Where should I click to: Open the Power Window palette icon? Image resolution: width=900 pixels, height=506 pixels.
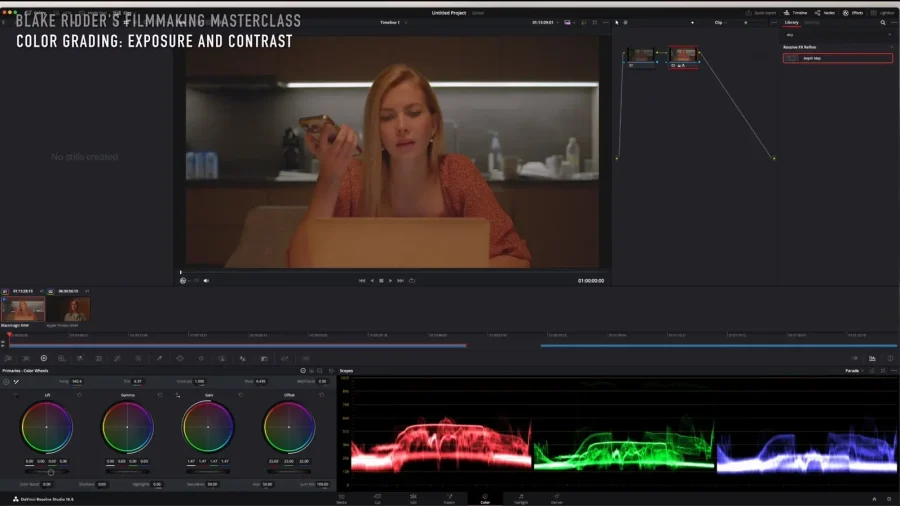coord(180,359)
